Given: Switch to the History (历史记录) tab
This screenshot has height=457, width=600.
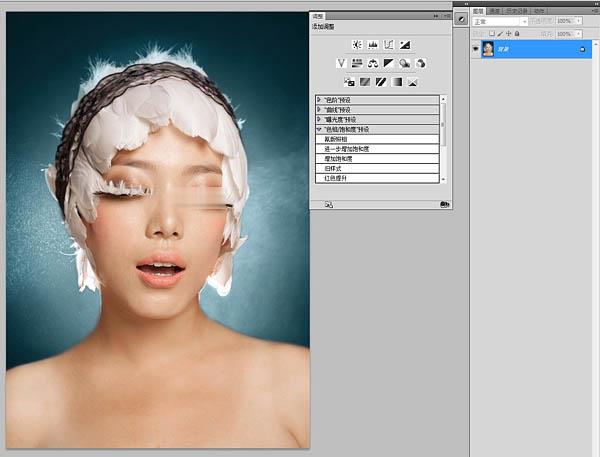Looking at the screenshot, I should click(x=513, y=10).
